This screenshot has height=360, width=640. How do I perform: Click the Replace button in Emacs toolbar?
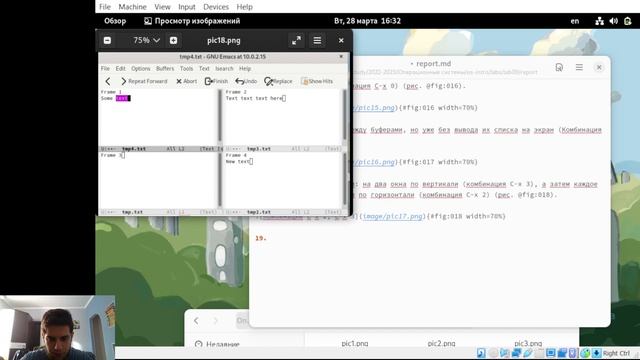[278, 81]
